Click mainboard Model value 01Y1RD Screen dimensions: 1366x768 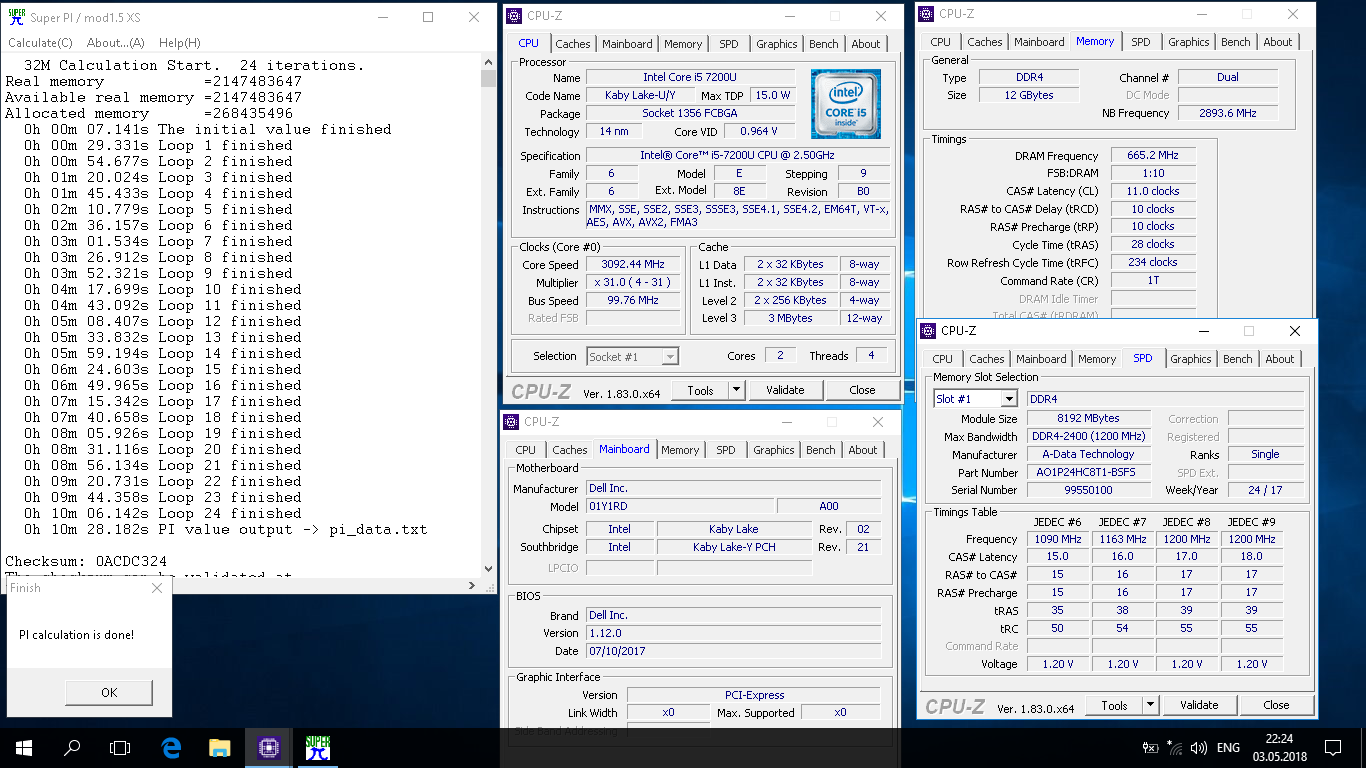click(x=679, y=507)
